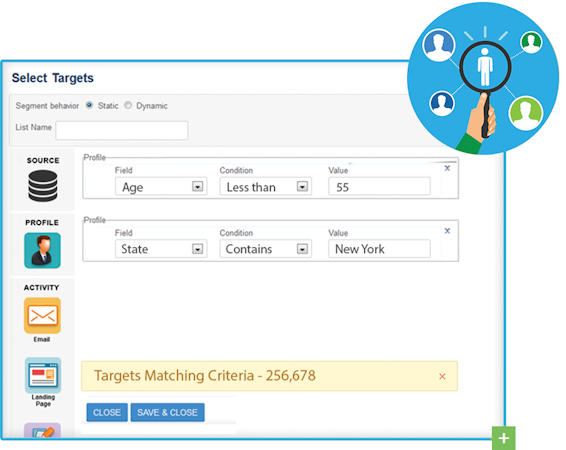Click the green plus icon at corner
This screenshot has width=566, height=450.
click(x=504, y=438)
